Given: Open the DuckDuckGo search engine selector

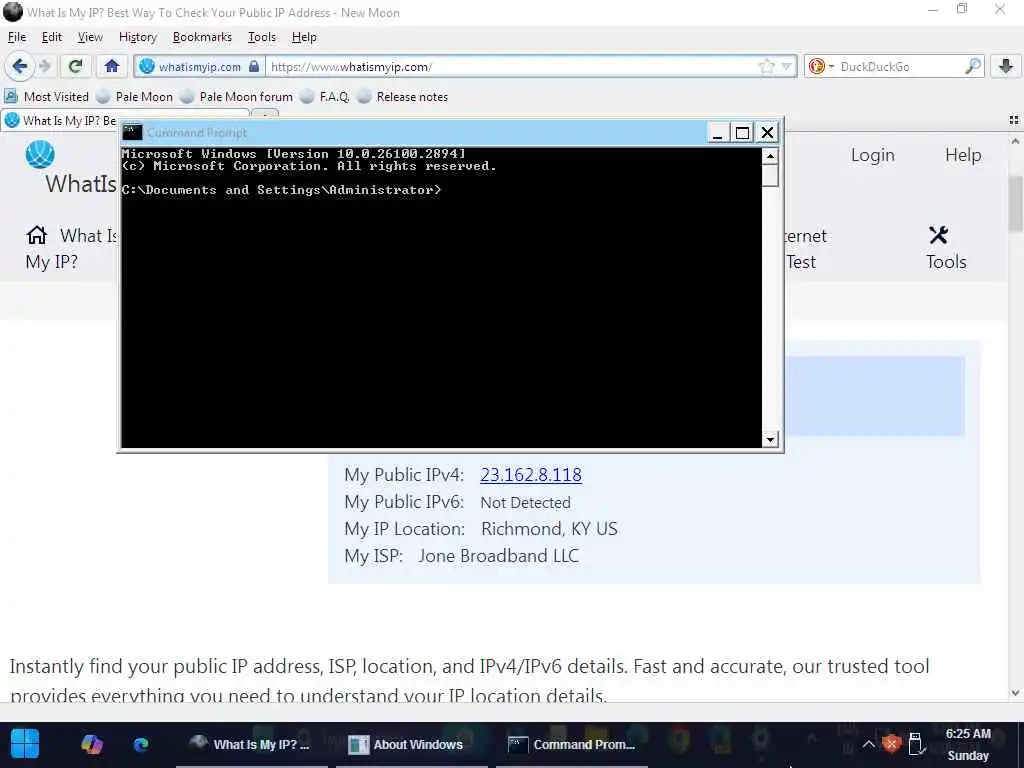Looking at the screenshot, I should pos(821,66).
